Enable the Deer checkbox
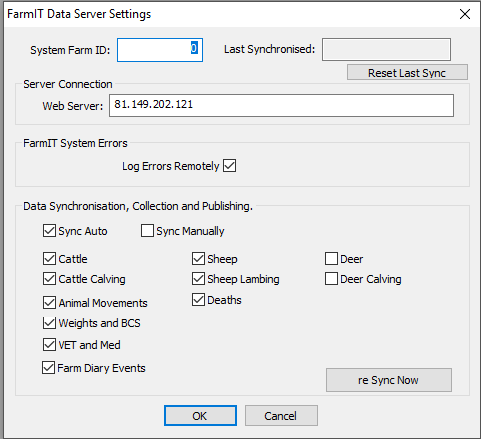The image size is (481, 441). pyautogui.click(x=331, y=259)
